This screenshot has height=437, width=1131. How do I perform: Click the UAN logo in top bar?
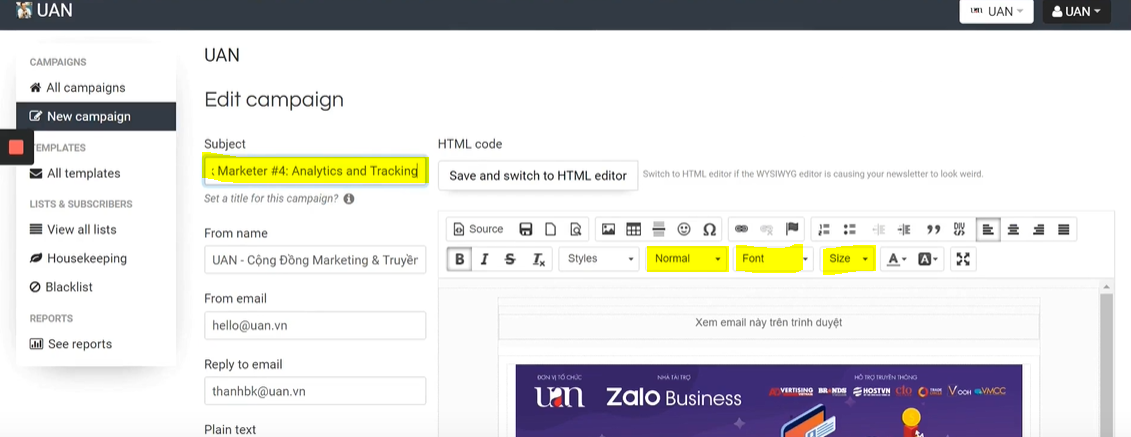pos(44,11)
